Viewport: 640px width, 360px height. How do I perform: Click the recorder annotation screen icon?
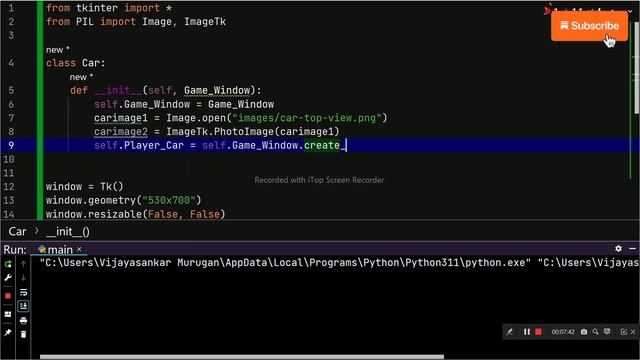pos(607,331)
